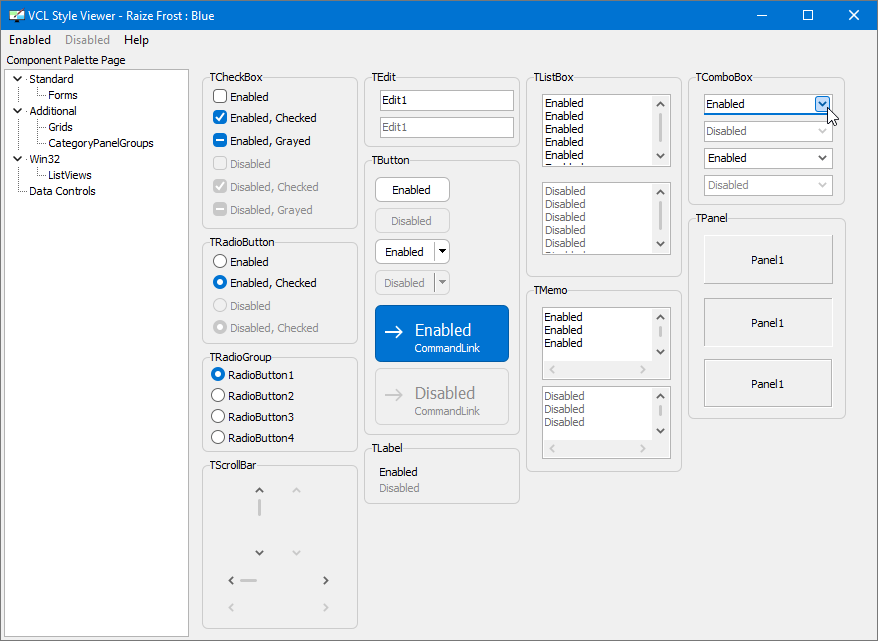Select ListViews in the palette tree
Screen dimensions: 878x641
(x=69, y=175)
